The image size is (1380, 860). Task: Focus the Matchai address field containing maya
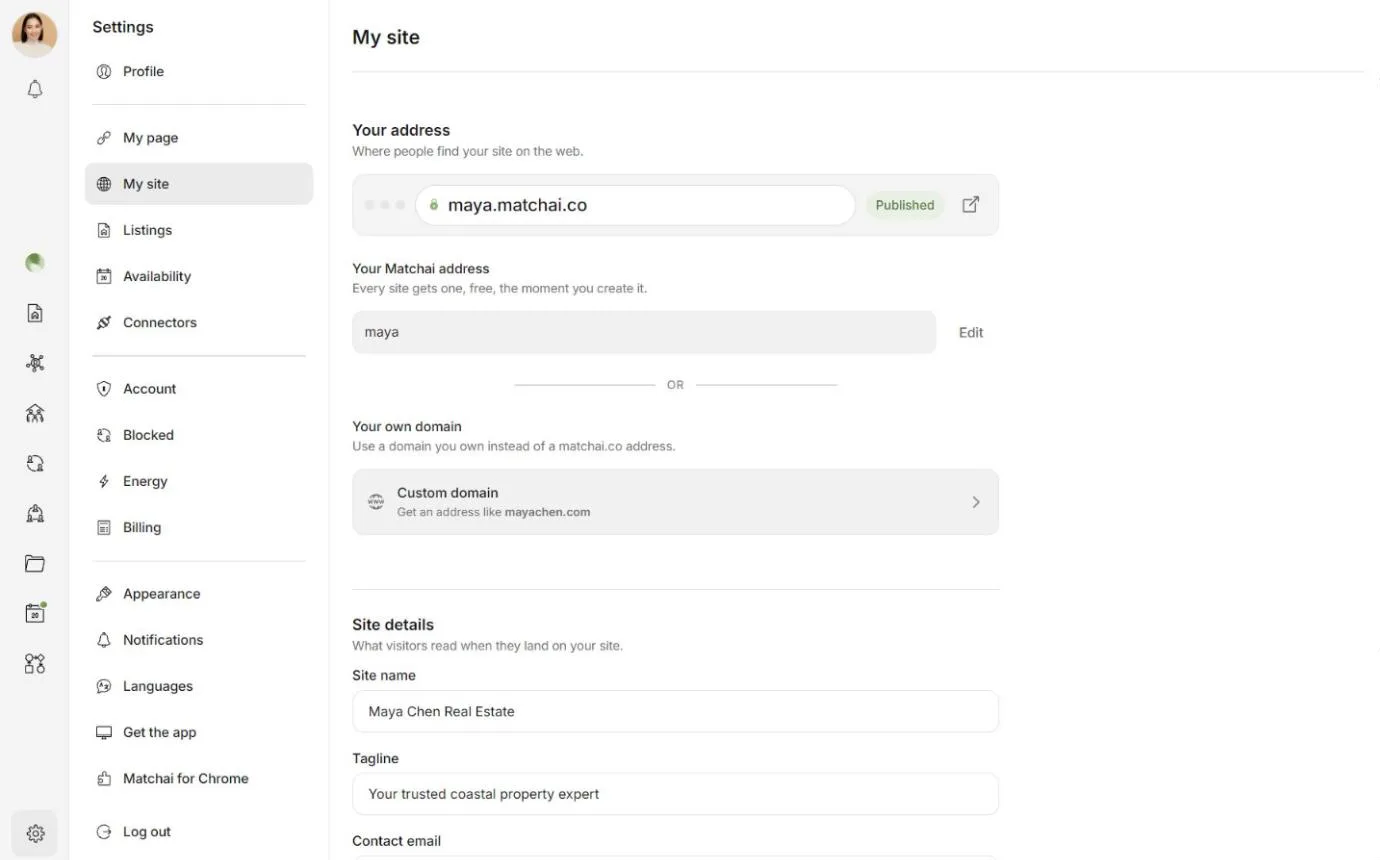click(x=644, y=332)
